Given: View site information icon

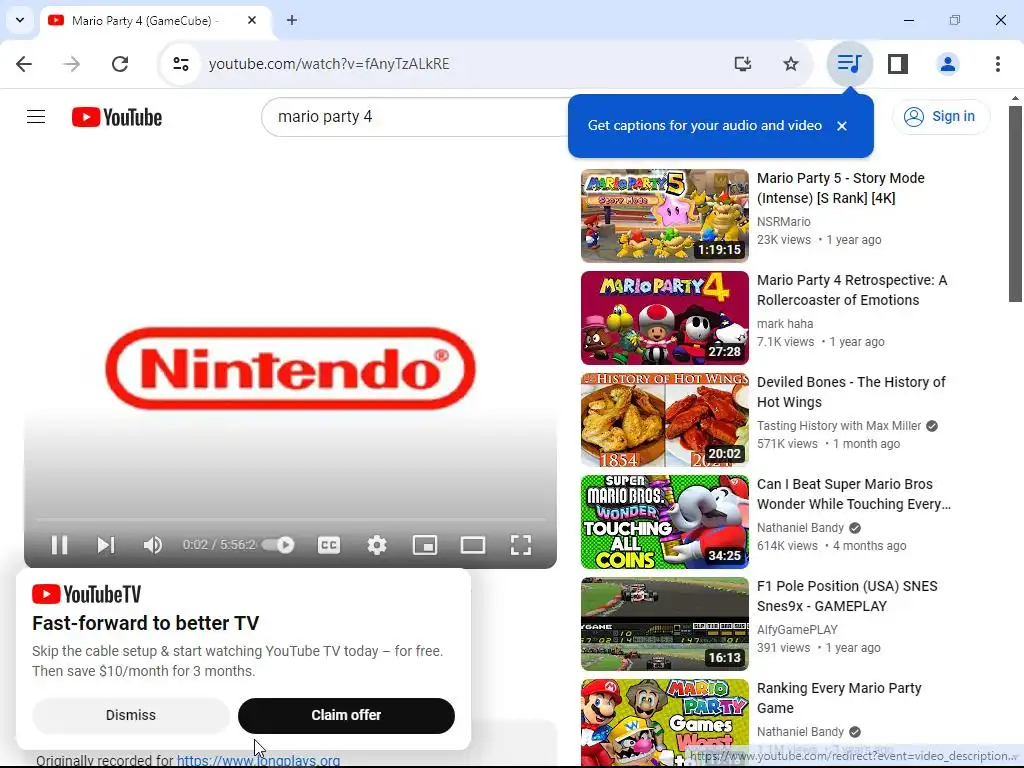Looking at the screenshot, I should click(181, 63).
